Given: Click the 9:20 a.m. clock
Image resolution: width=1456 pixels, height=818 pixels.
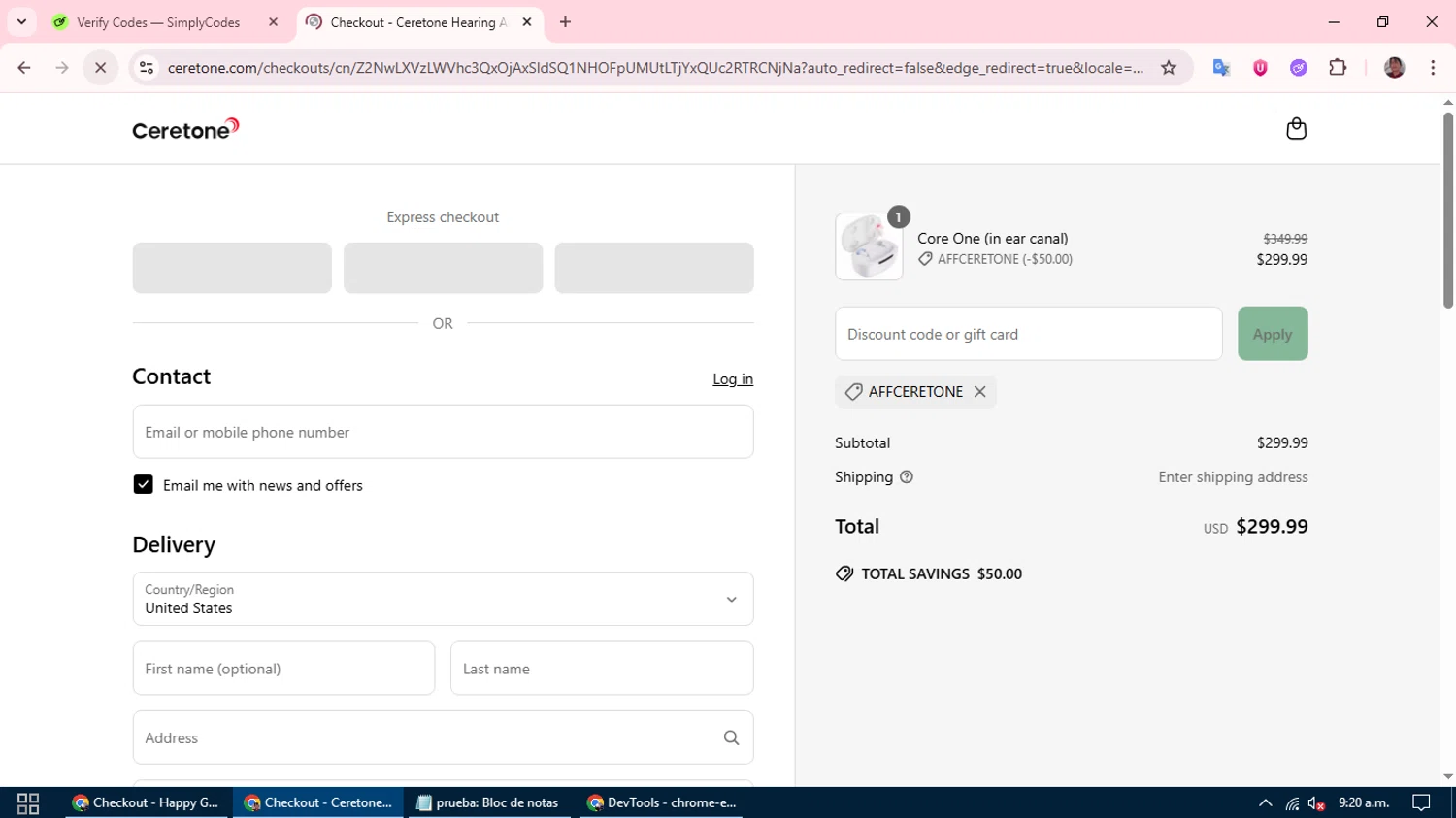Looking at the screenshot, I should pyautogui.click(x=1364, y=803).
